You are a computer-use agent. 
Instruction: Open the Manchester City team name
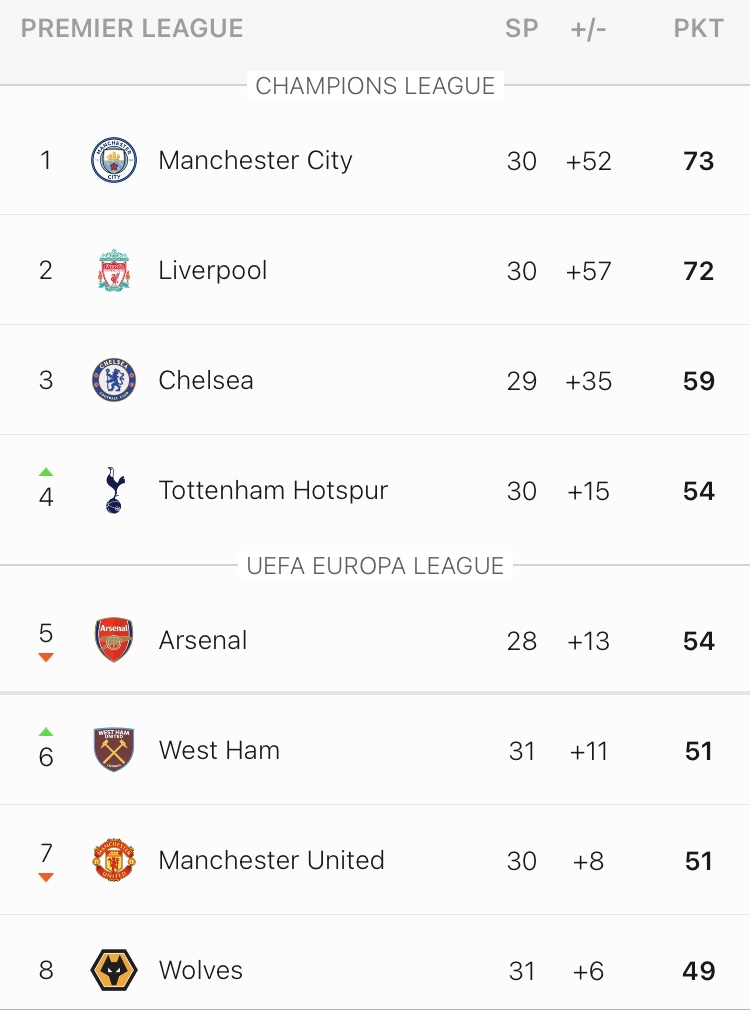tap(255, 161)
